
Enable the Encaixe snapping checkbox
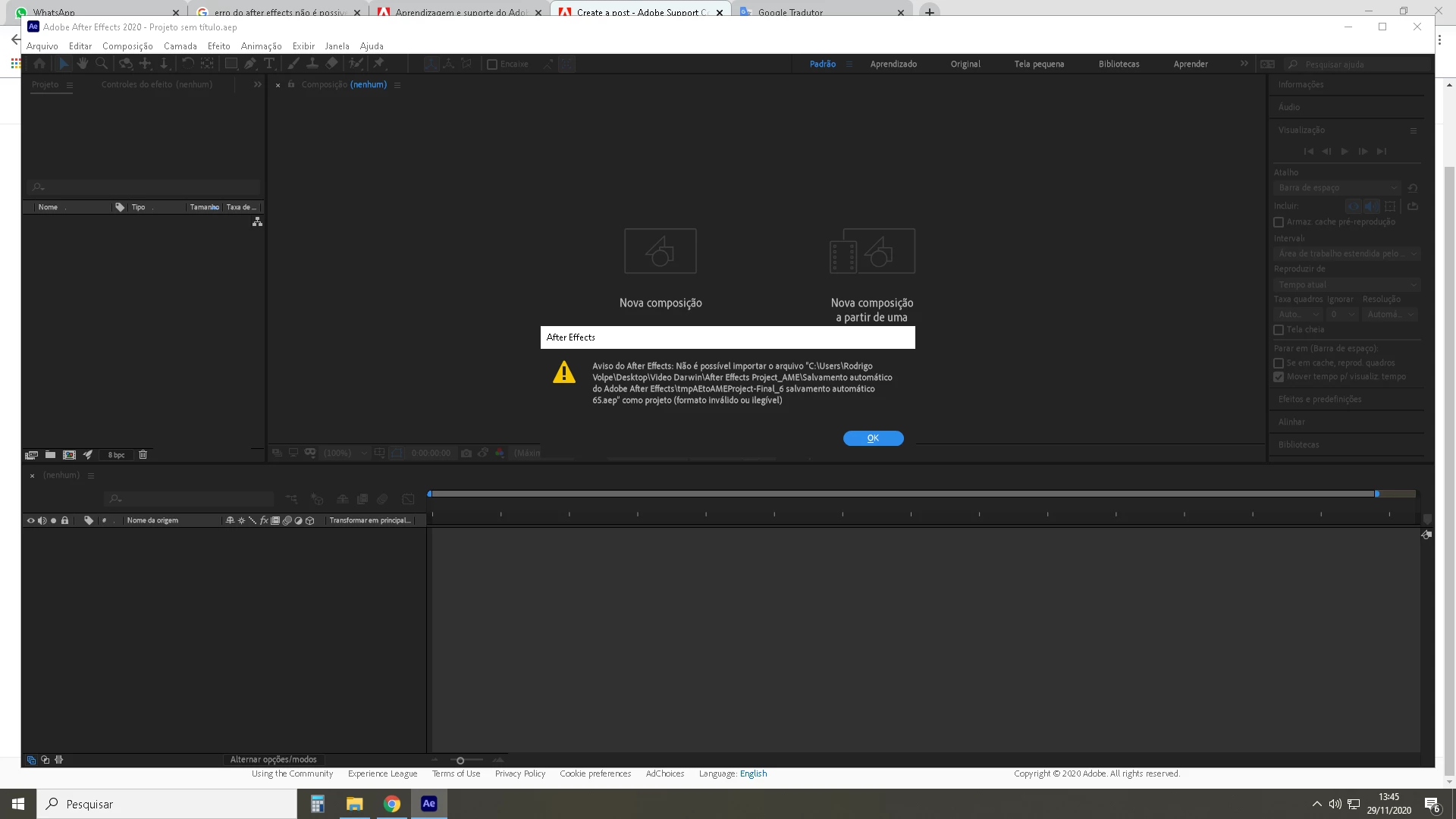[x=492, y=64]
